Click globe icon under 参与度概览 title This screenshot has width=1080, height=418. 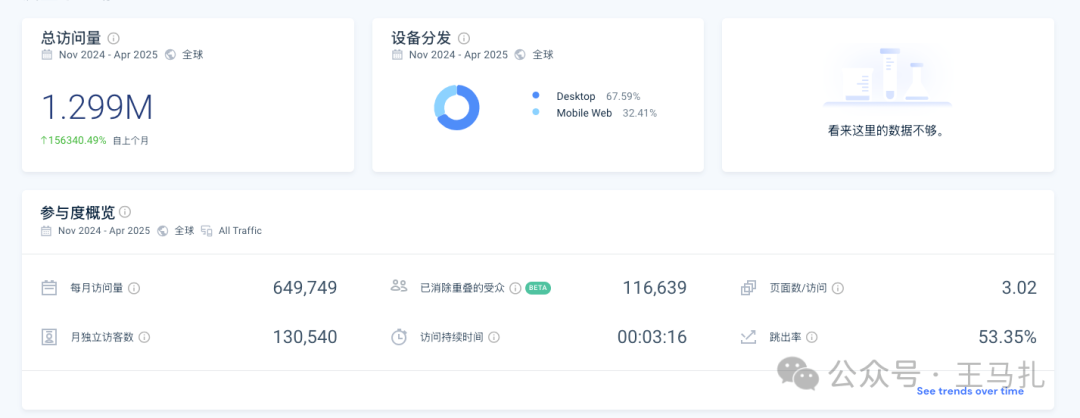click(163, 231)
